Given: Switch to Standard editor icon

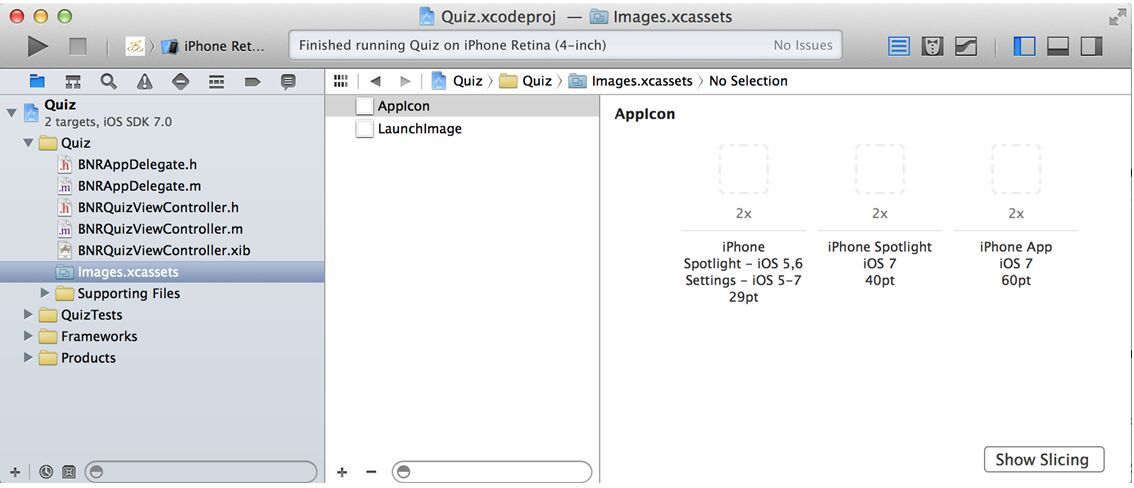Looking at the screenshot, I should click(898, 46).
